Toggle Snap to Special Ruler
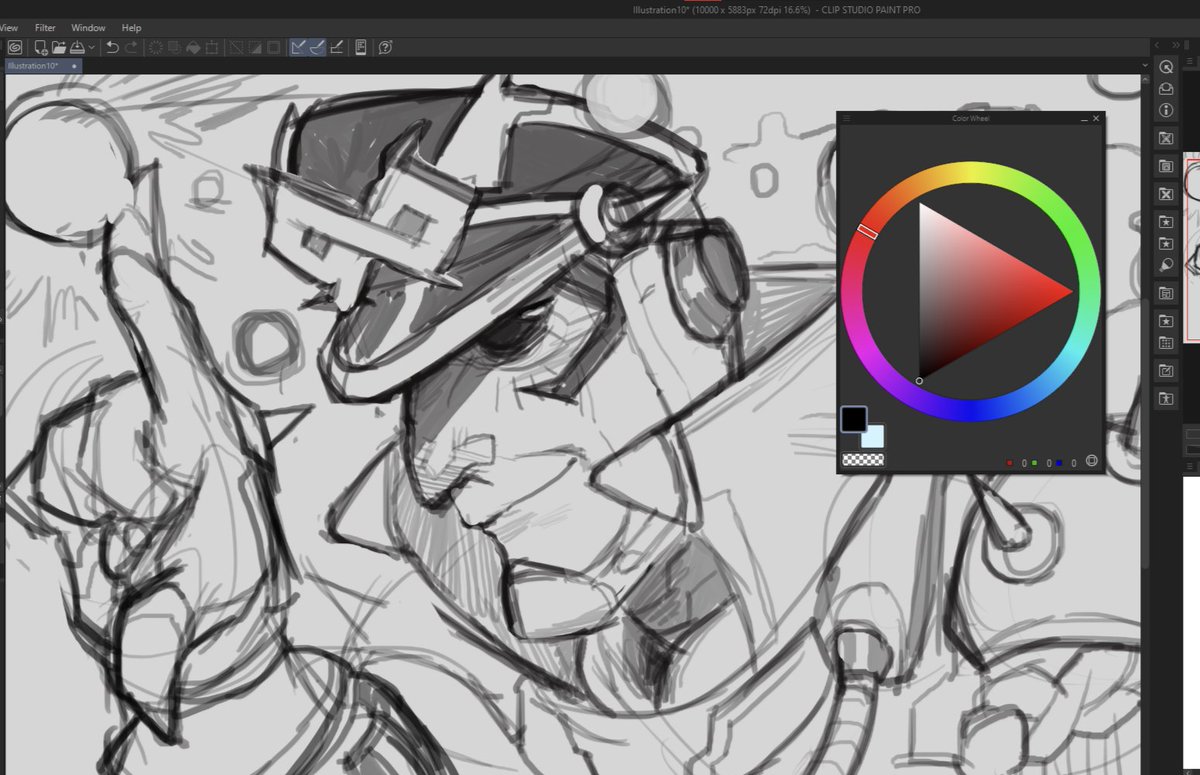This screenshot has height=775, width=1200. click(316, 47)
